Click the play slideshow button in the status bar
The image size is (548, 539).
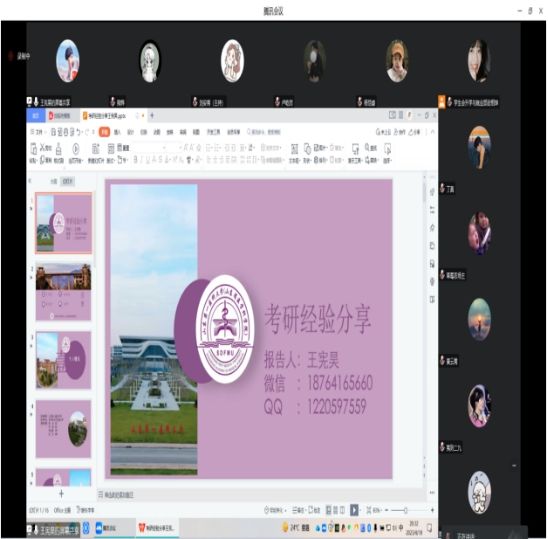point(354,510)
